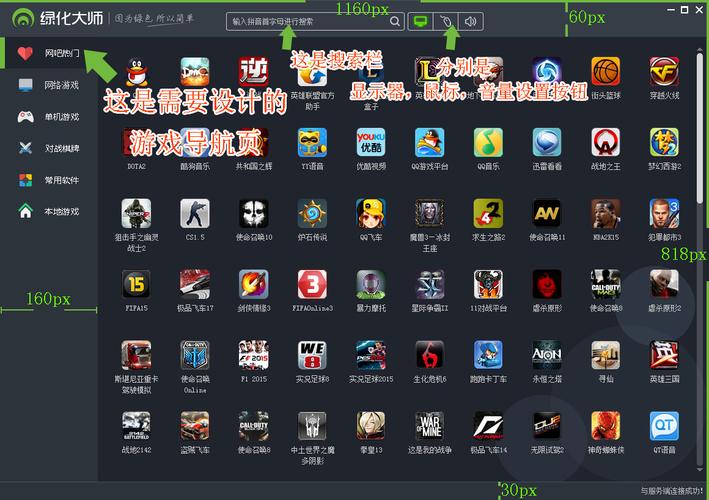Launch 虐杀原形2 game icon
Screen dimensions: 709x500
click(x=664, y=284)
